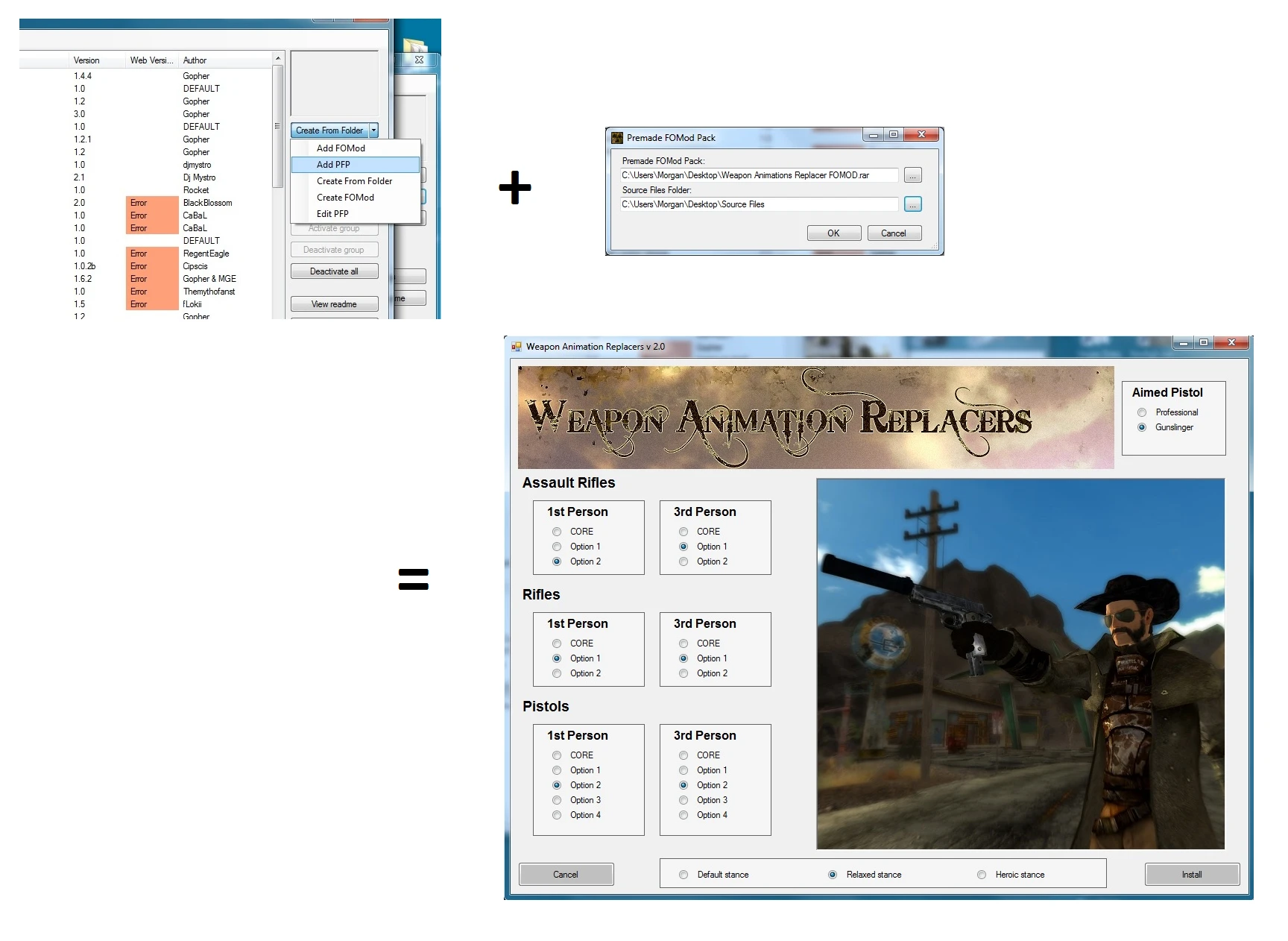Sort the mod list by Version column
Image resolution: width=1288 pixels, height=941 pixels.
point(98,60)
